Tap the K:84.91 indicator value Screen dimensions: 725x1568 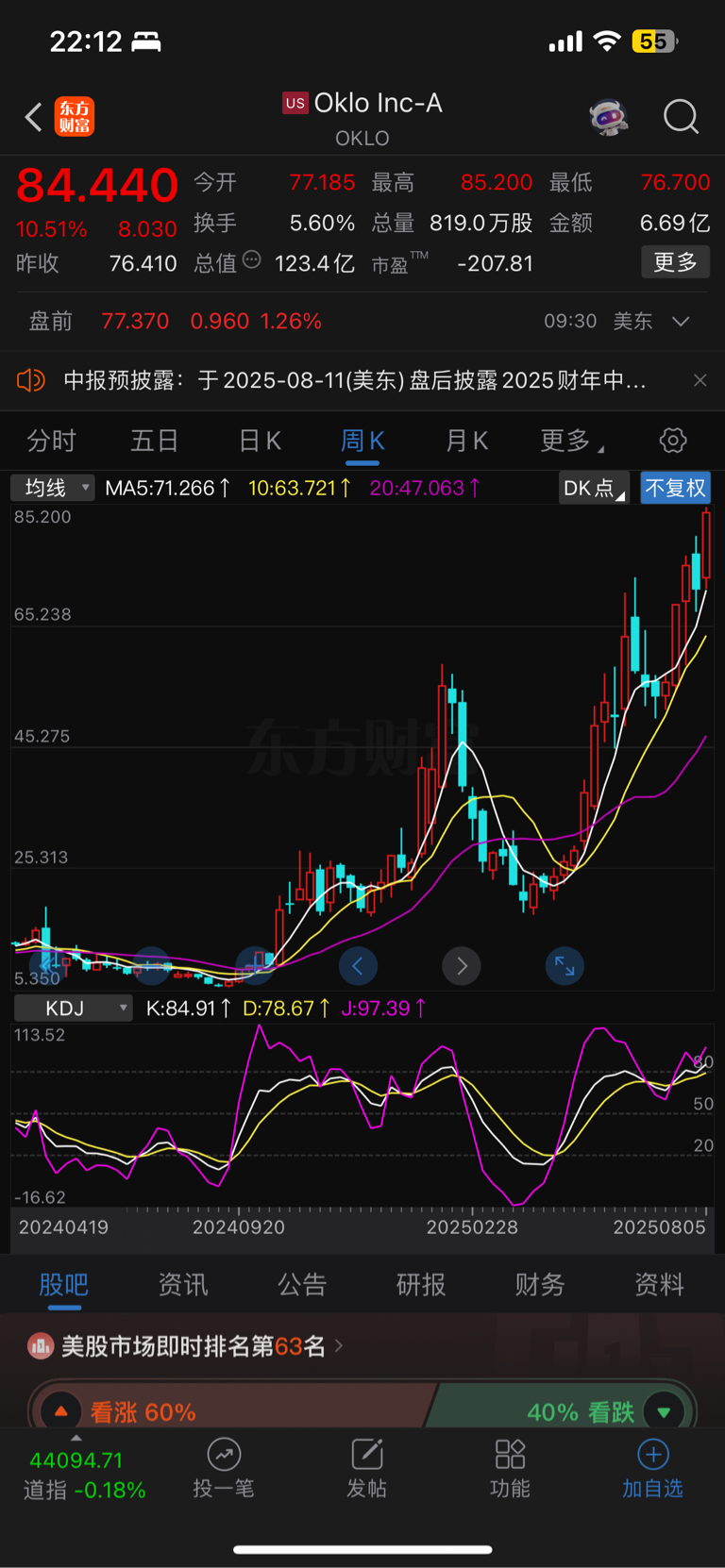(x=189, y=1009)
